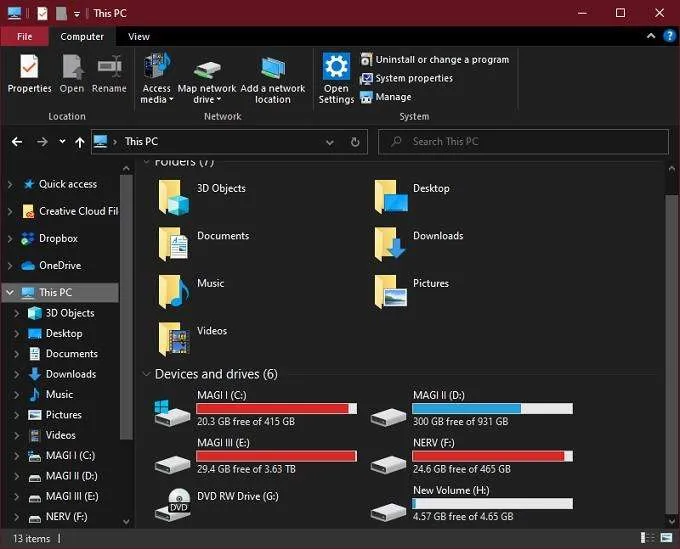This screenshot has height=549, width=680.
Task: Switch to the Computer tab
Action: 82,36
